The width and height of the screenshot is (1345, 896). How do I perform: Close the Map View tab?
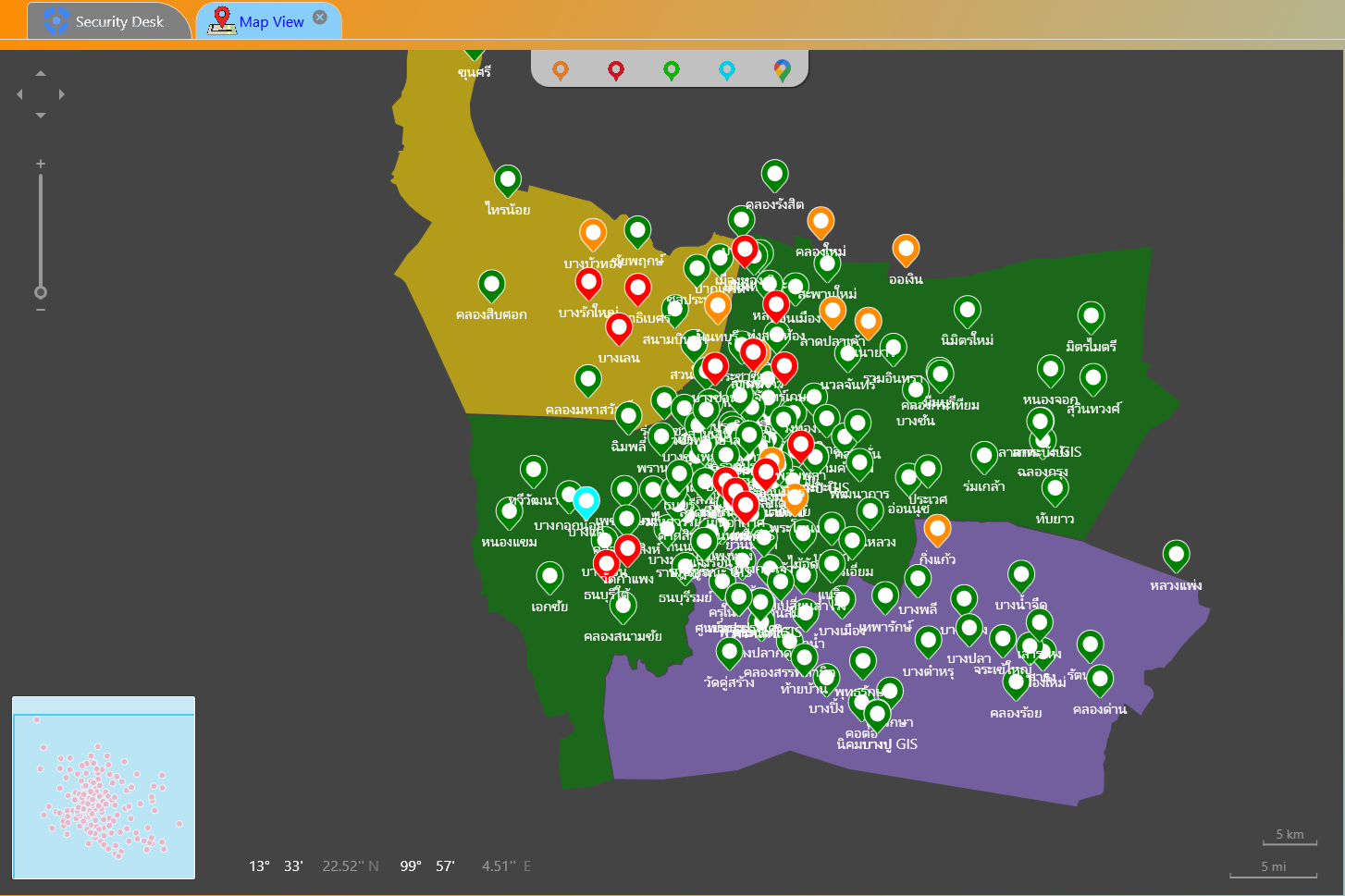[x=320, y=18]
